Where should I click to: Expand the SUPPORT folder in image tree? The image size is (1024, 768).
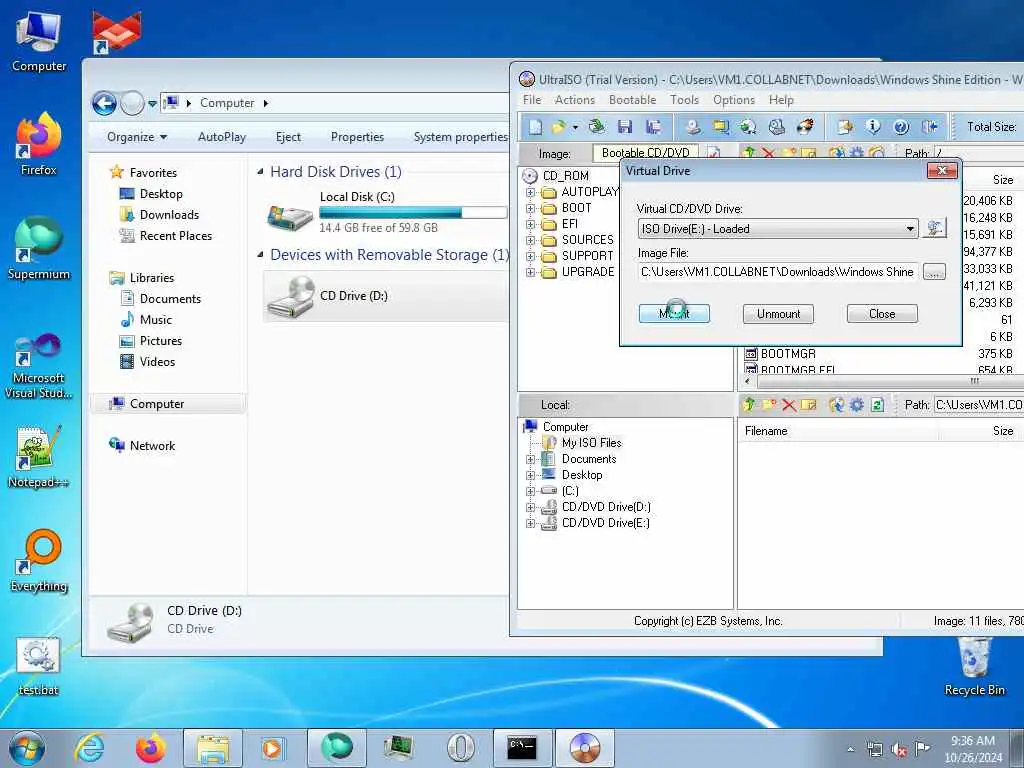tap(530, 256)
